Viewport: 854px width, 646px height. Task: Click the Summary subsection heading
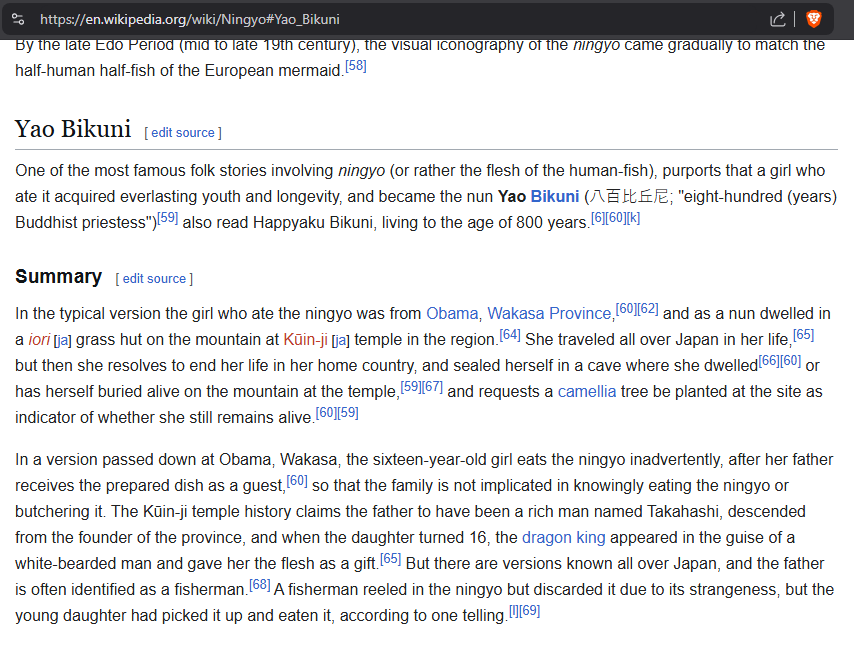(x=58, y=276)
